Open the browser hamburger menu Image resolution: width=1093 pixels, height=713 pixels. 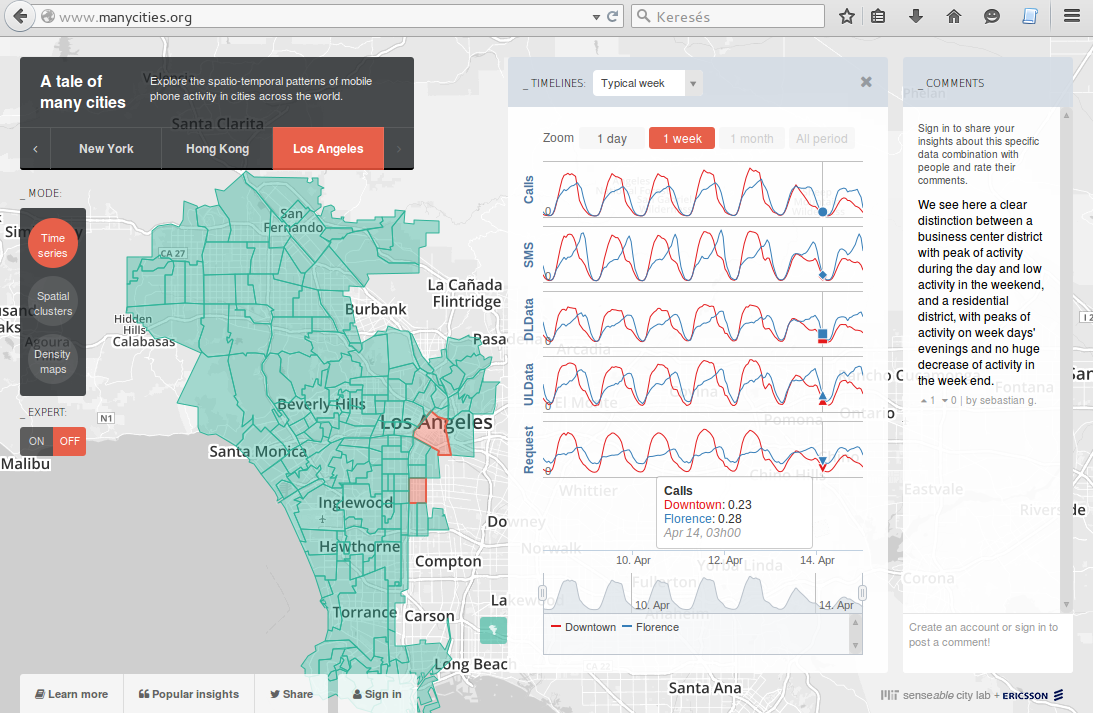click(1073, 16)
